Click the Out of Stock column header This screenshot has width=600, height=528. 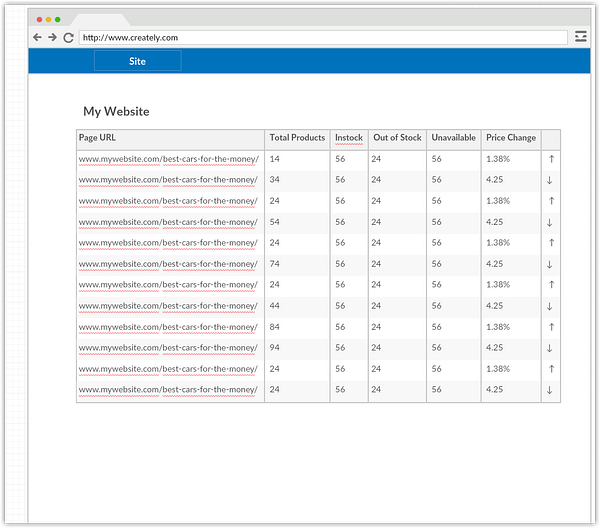tap(397, 137)
